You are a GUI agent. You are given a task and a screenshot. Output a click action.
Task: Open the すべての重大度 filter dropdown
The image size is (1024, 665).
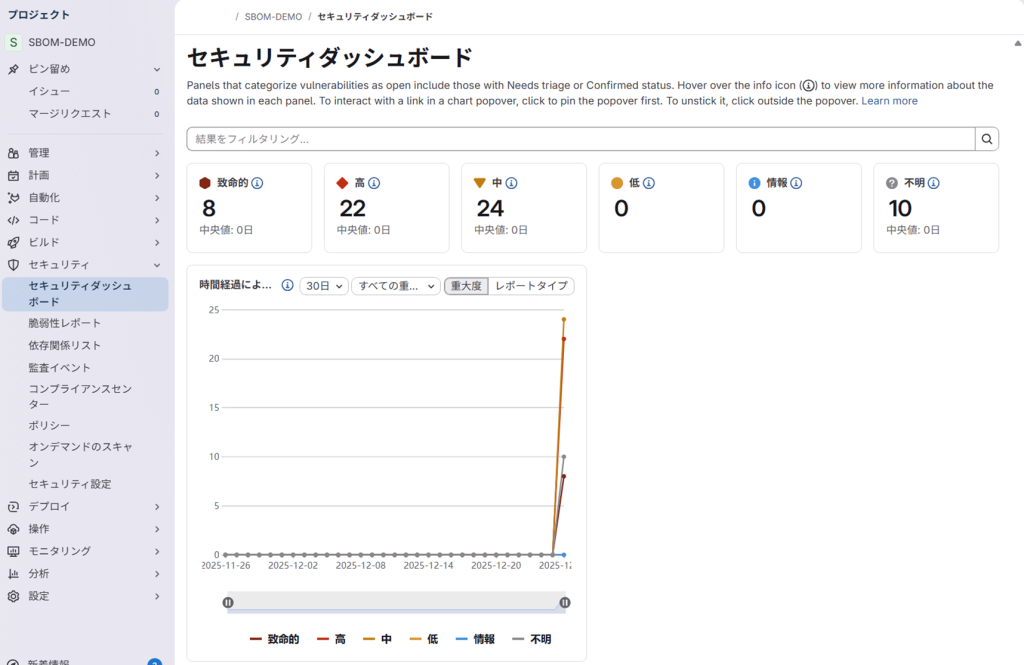click(395, 285)
